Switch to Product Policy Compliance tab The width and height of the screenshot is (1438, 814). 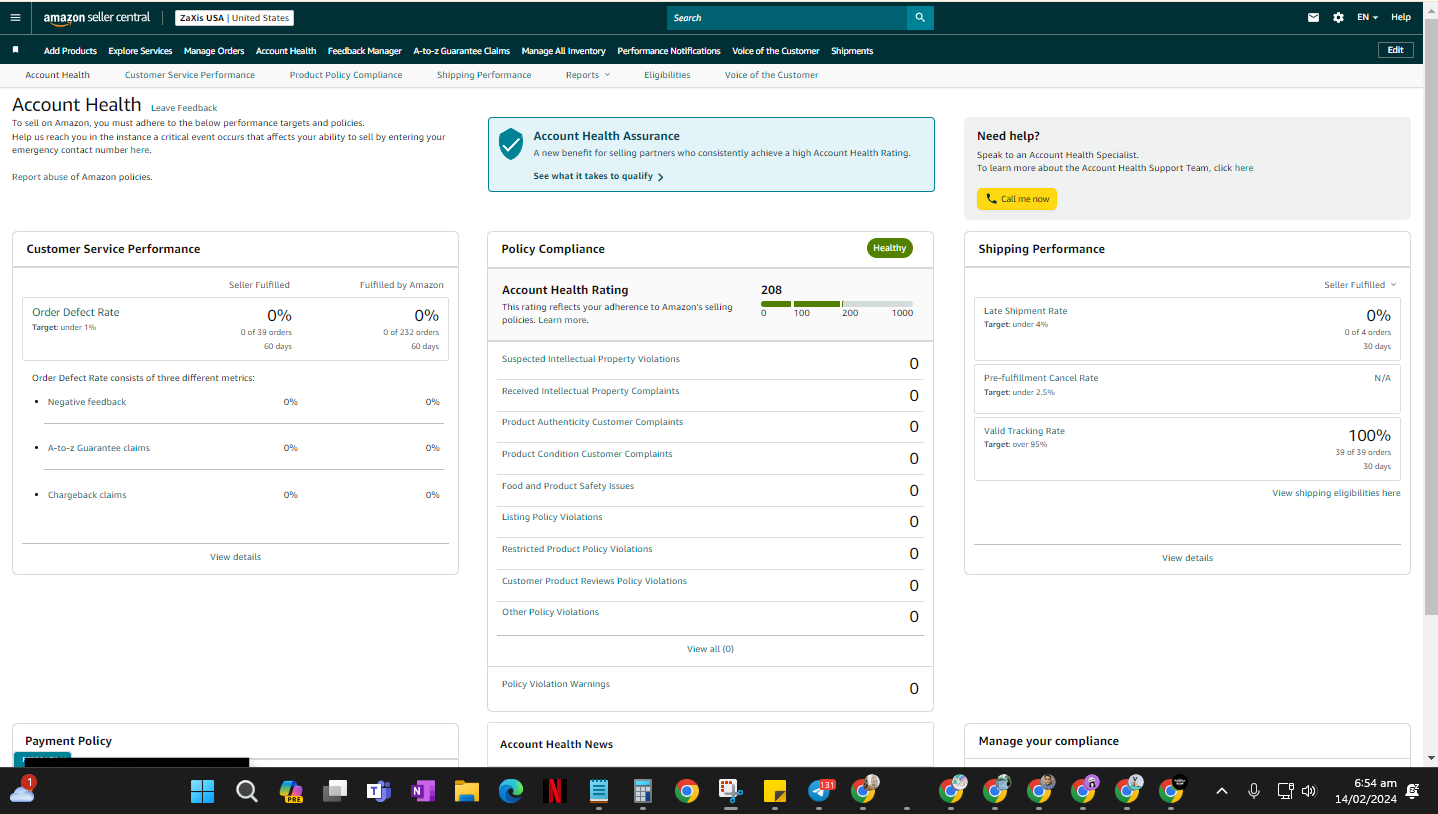[346, 75]
